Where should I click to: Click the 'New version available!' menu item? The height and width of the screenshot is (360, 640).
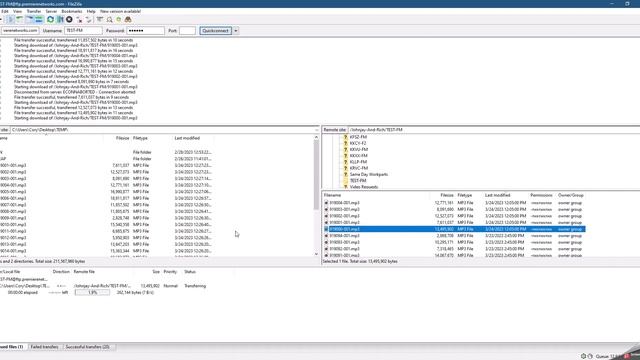coord(120,11)
